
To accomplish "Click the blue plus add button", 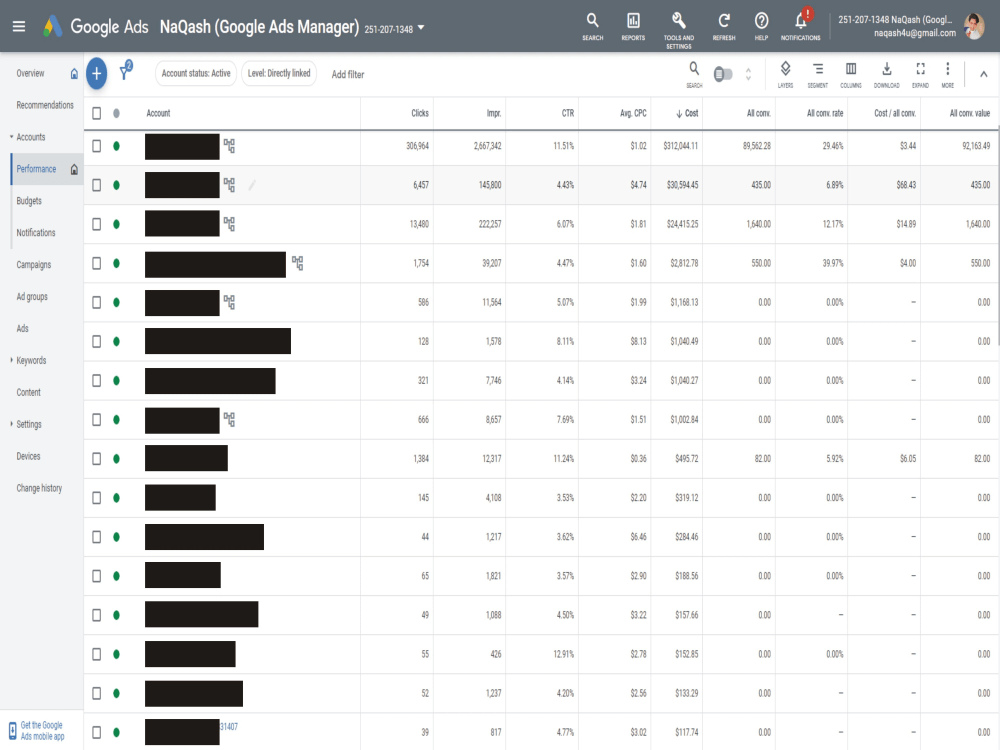I will pyautogui.click(x=96, y=73).
